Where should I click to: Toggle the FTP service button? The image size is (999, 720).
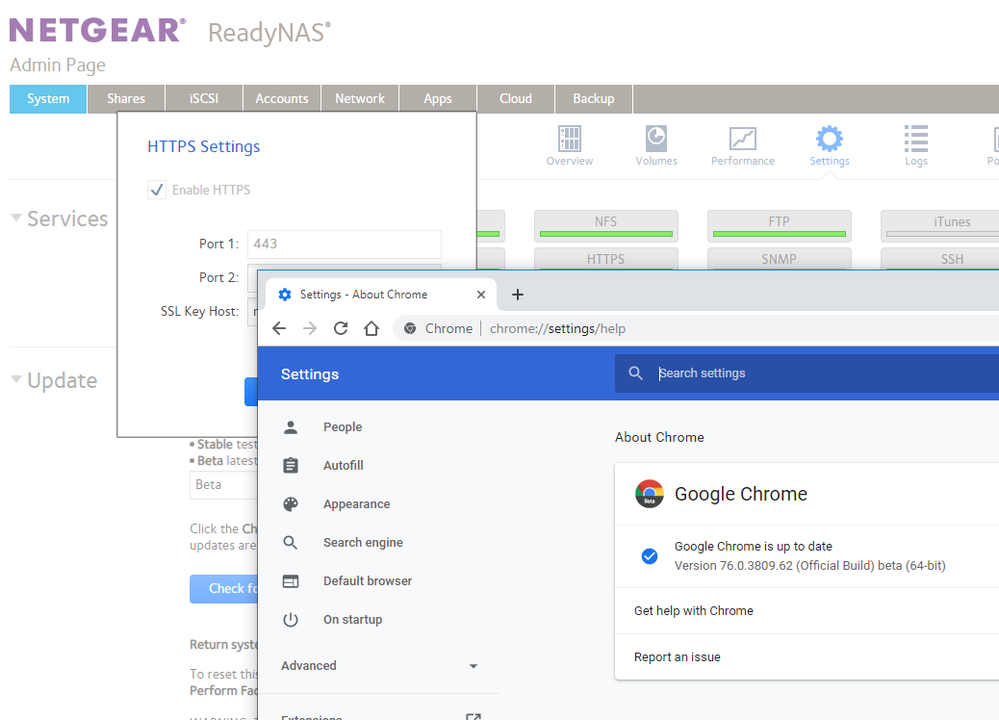pyautogui.click(x=779, y=226)
